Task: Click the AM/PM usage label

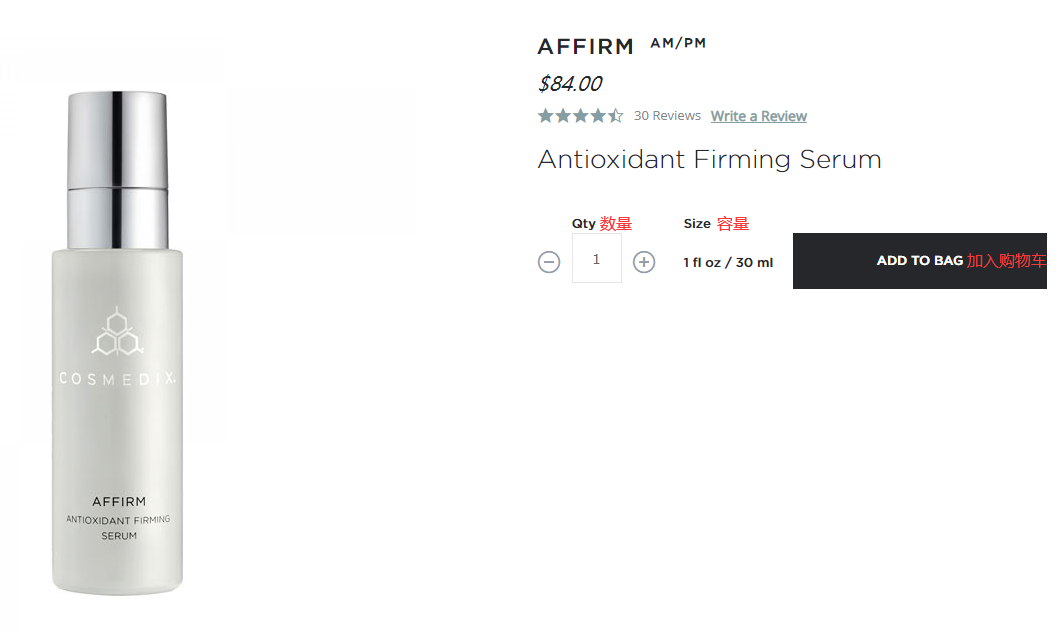Action: [678, 43]
